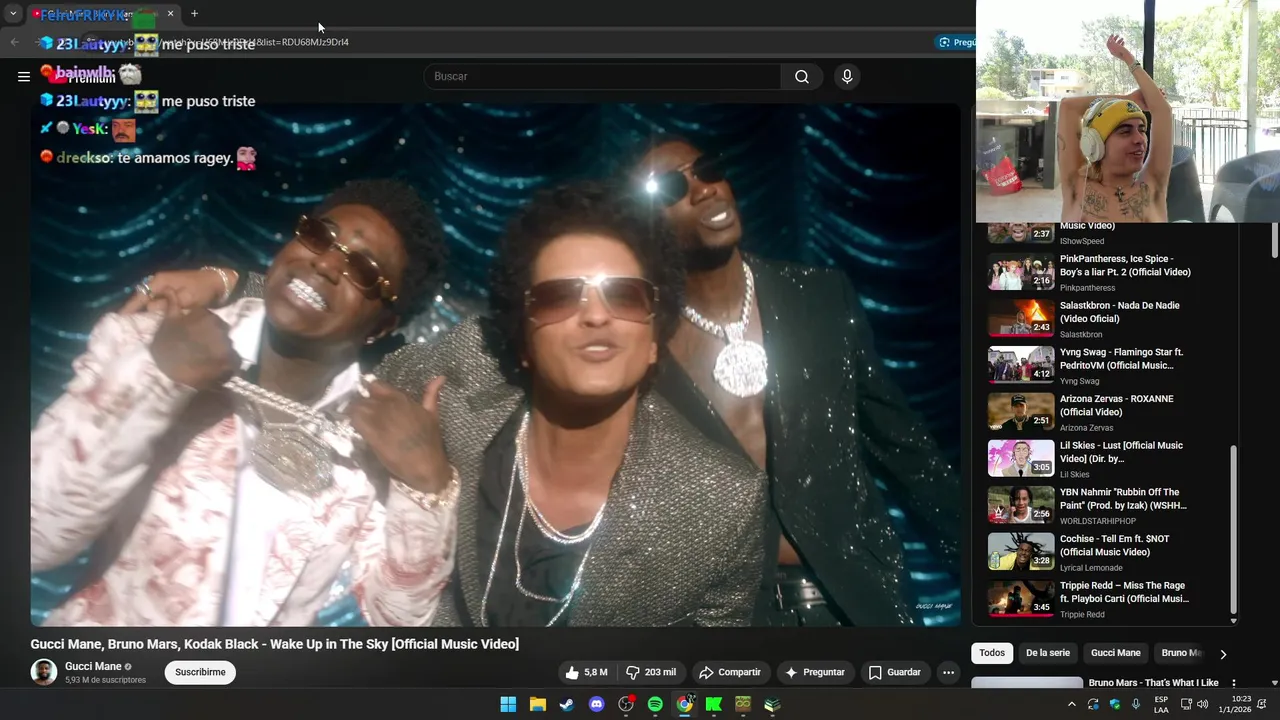Start voice search with the microphone icon
Image resolution: width=1280 pixels, height=720 pixels.
pos(847,76)
